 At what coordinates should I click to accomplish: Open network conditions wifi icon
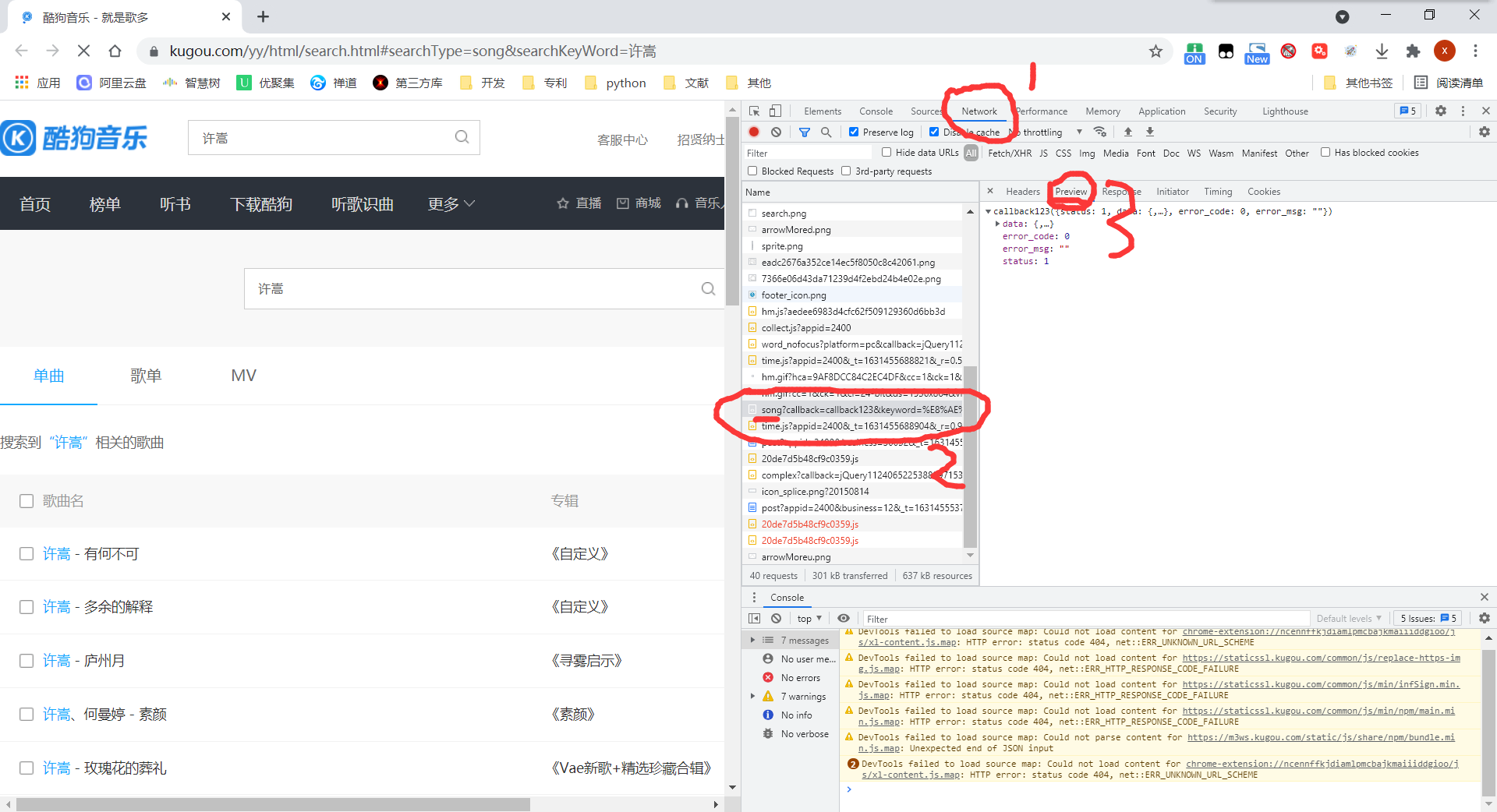click(1100, 132)
